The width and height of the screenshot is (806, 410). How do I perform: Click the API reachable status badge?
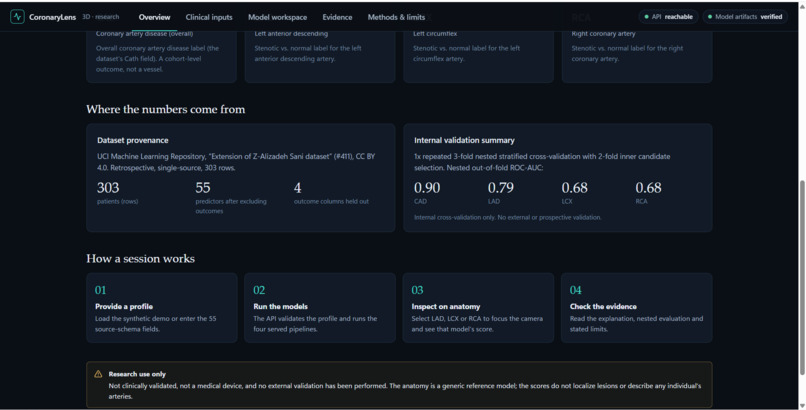point(668,17)
